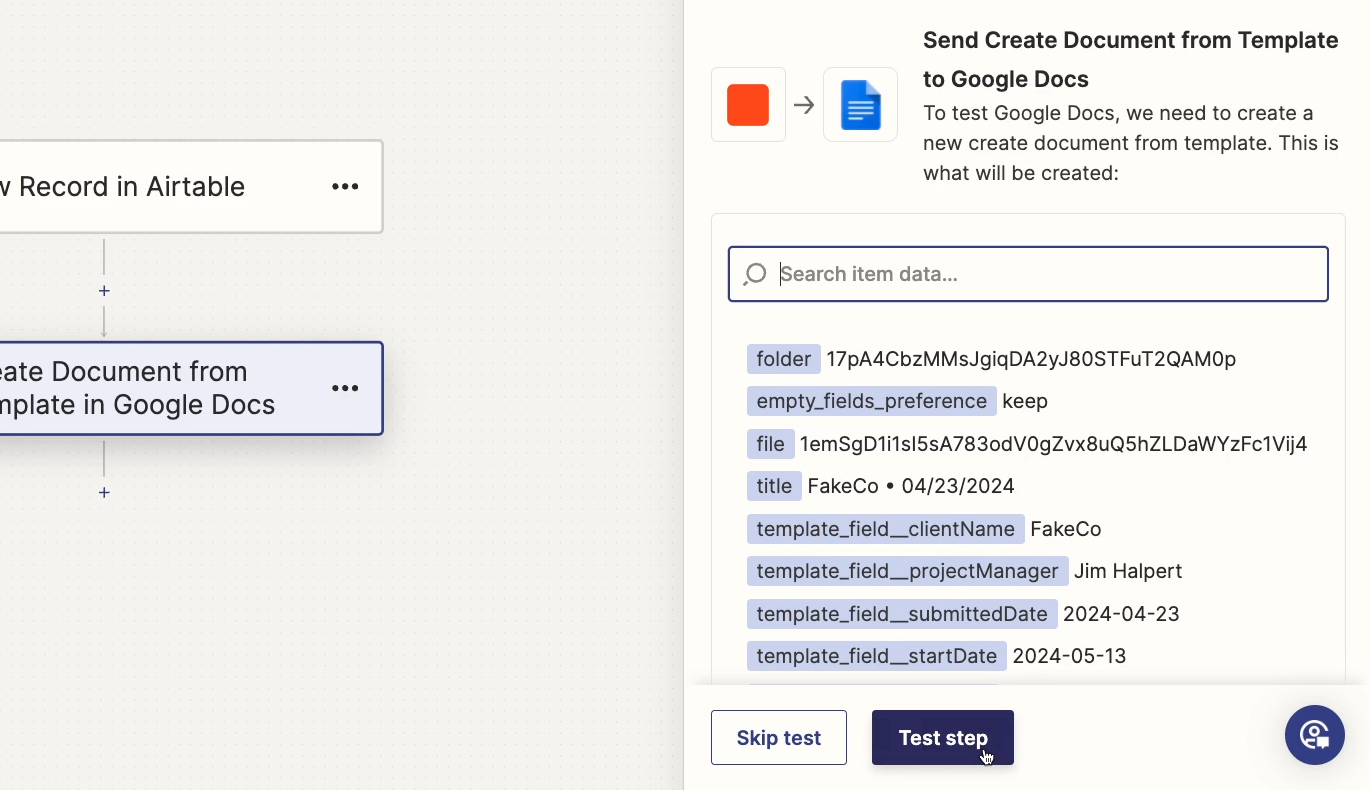Click the title field label

(x=774, y=486)
